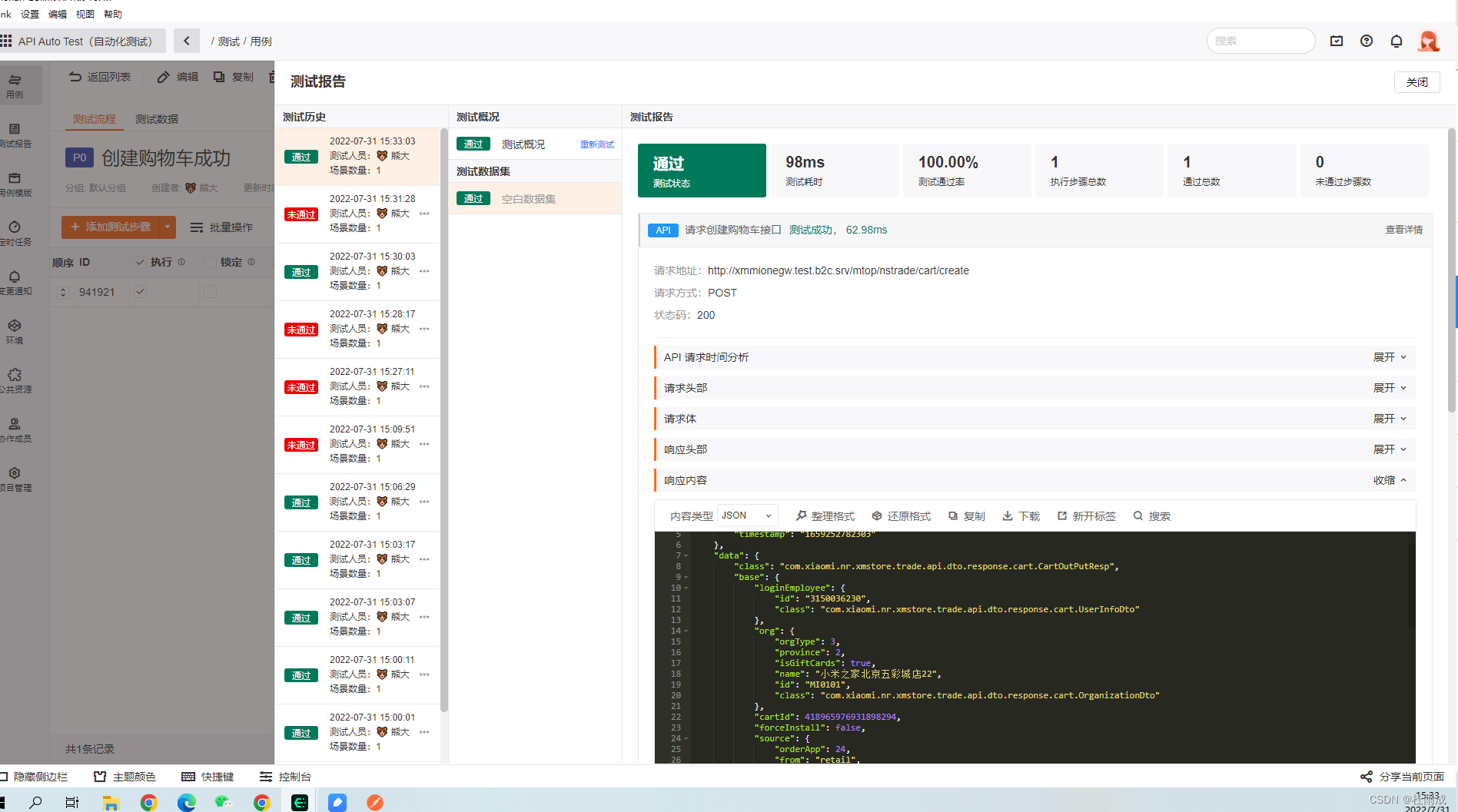This screenshot has width=1458, height=812.
Task: Click the back arrow navigation button
Action: [x=187, y=41]
